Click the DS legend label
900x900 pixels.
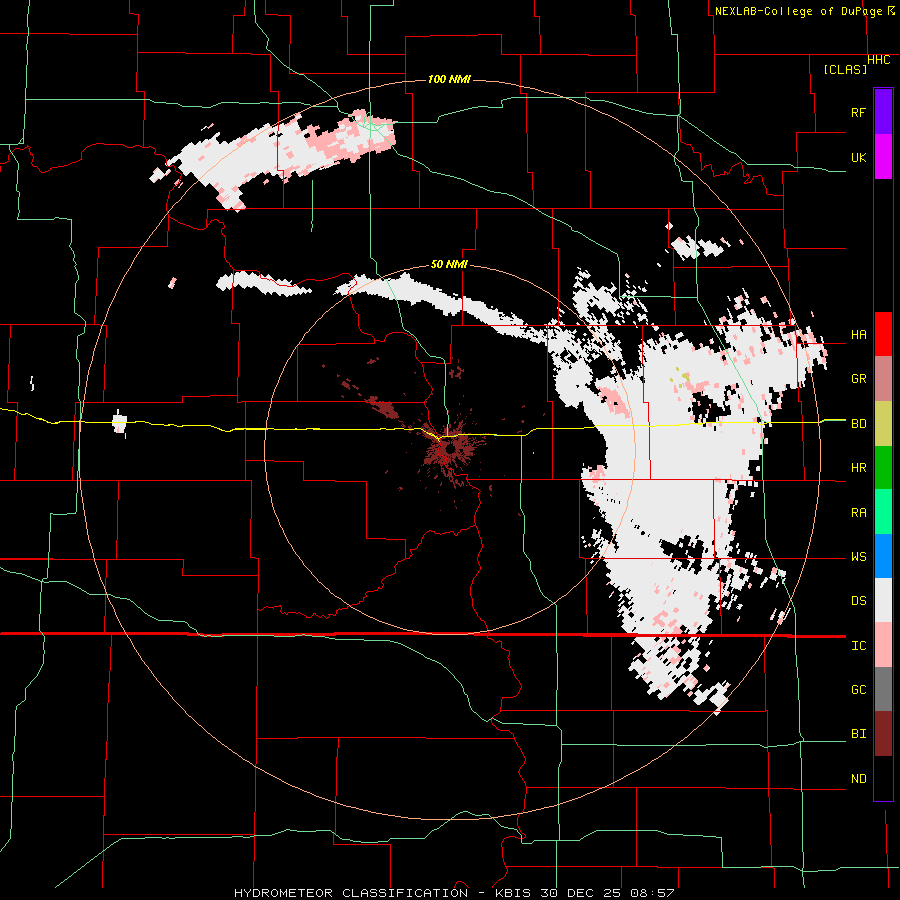point(858,601)
